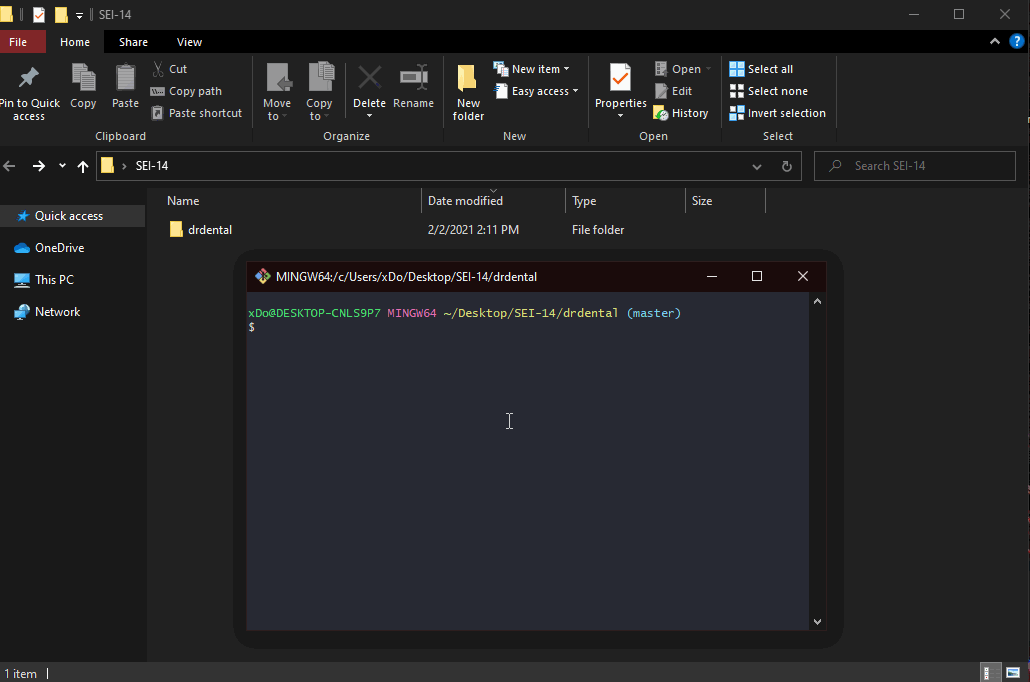Click the Paste clipboard icon

point(125,79)
